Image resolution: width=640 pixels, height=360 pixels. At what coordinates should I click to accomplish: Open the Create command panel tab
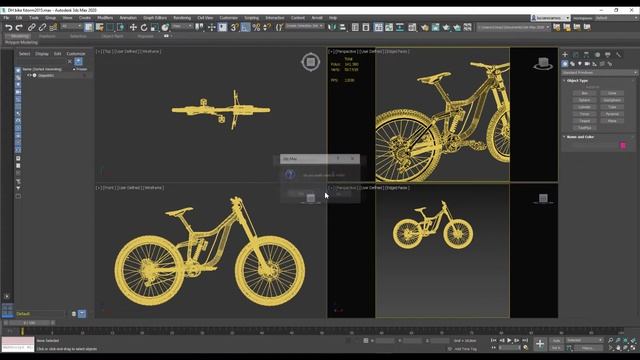coord(565,54)
